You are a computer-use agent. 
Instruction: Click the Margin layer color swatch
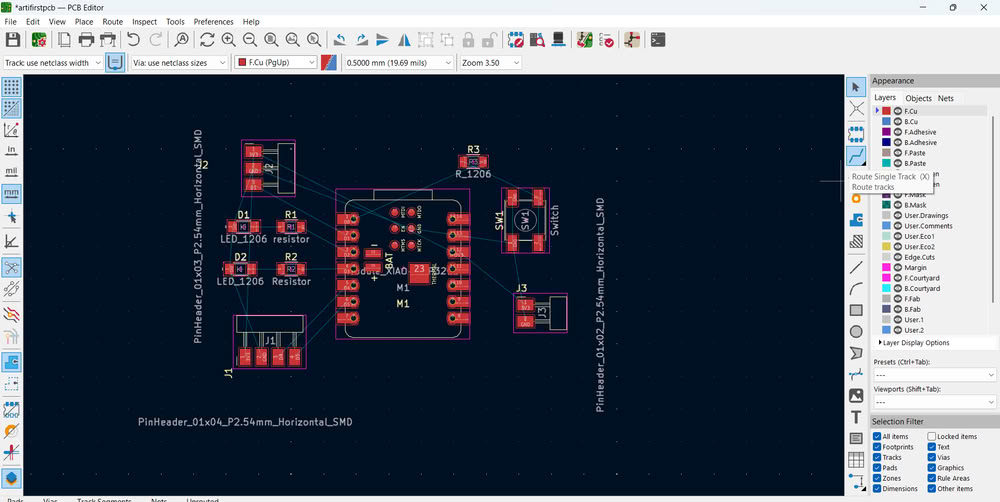[x=886, y=268]
